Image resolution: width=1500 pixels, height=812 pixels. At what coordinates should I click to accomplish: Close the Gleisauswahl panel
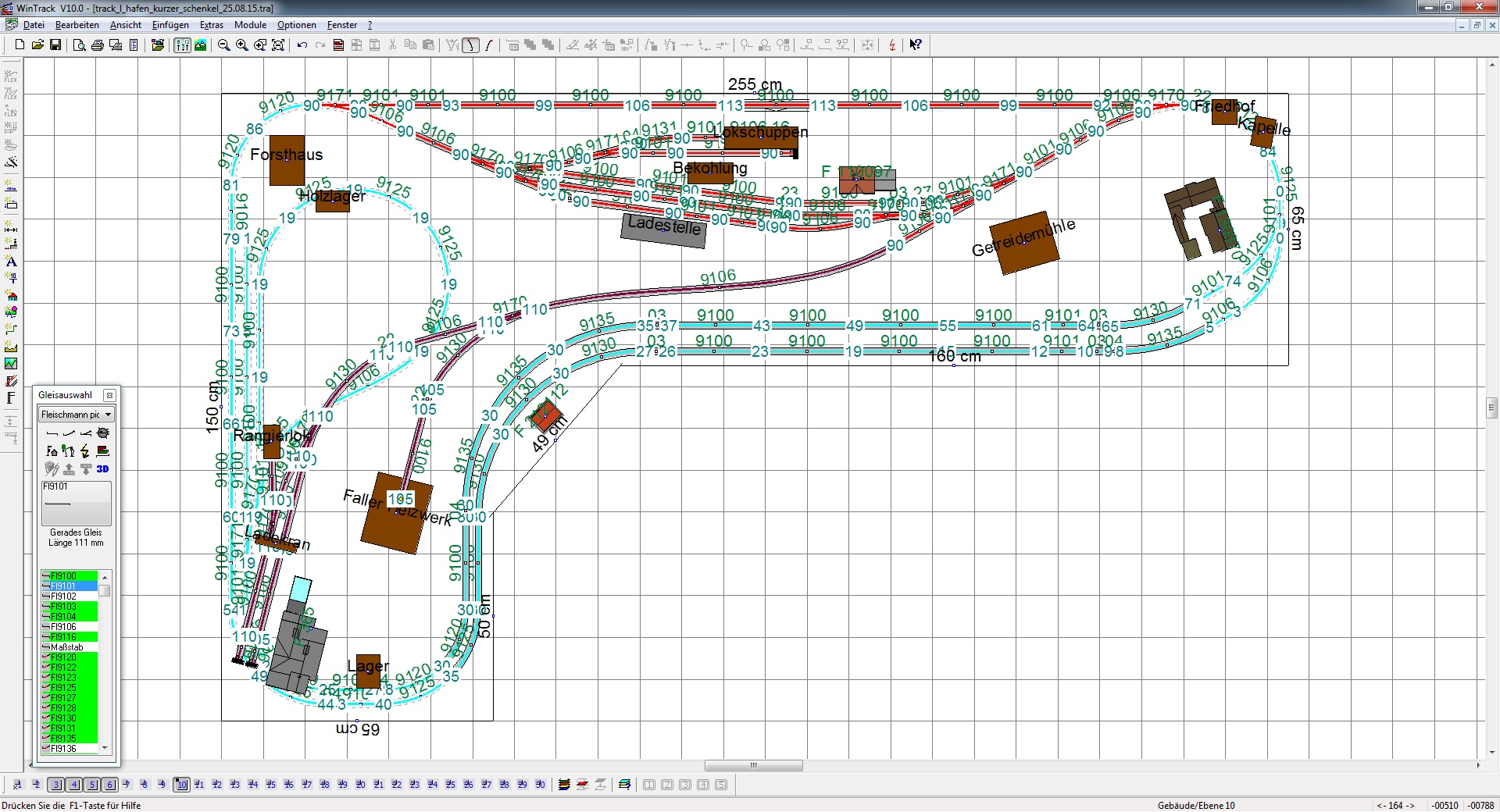[109, 395]
